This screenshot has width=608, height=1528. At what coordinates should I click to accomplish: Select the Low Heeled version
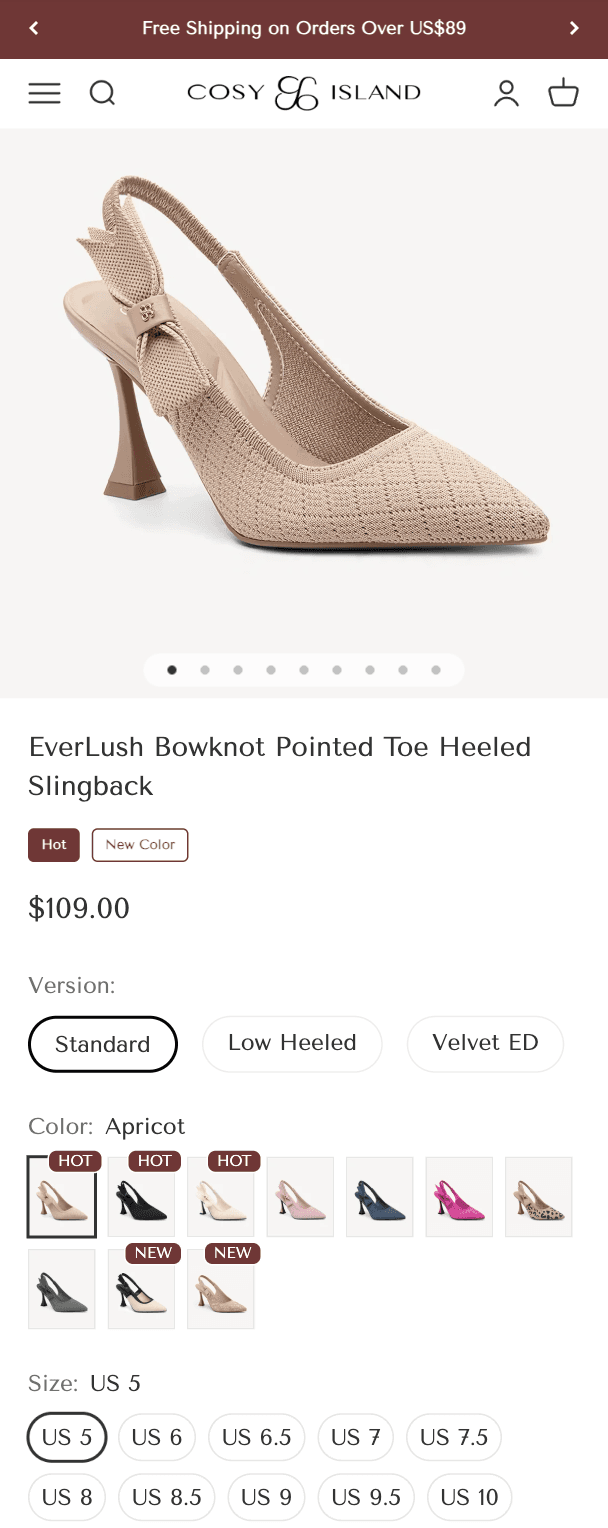[x=292, y=1043]
